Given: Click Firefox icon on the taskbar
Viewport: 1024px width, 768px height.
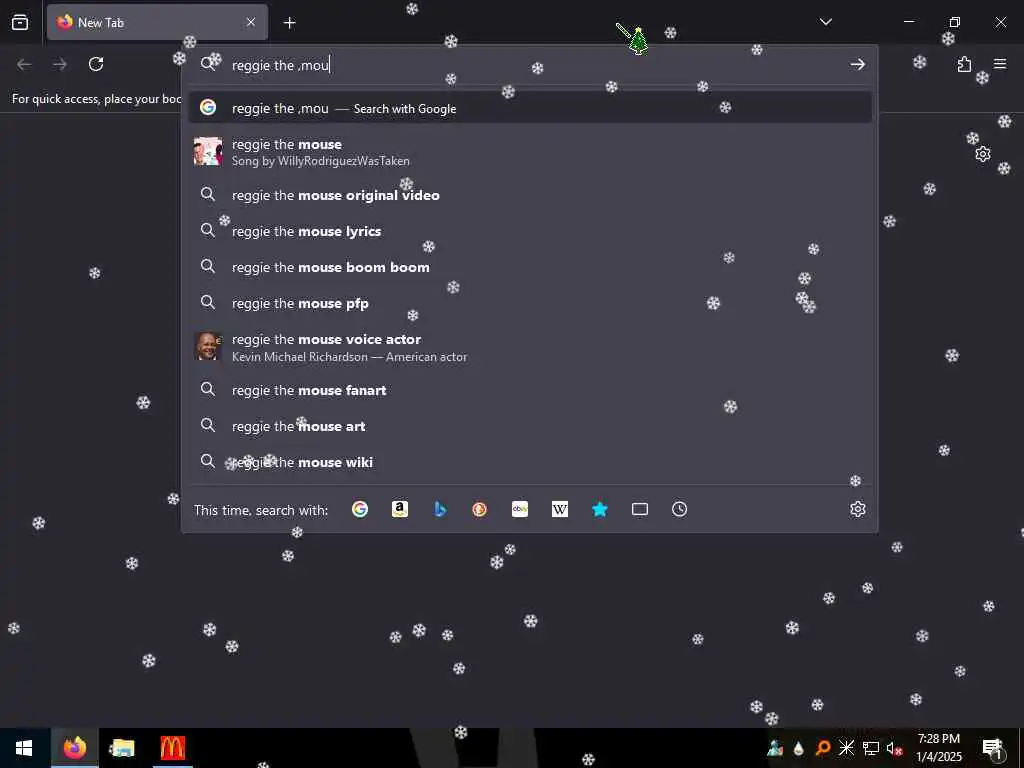Looking at the screenshot, I should pos(74,748).
